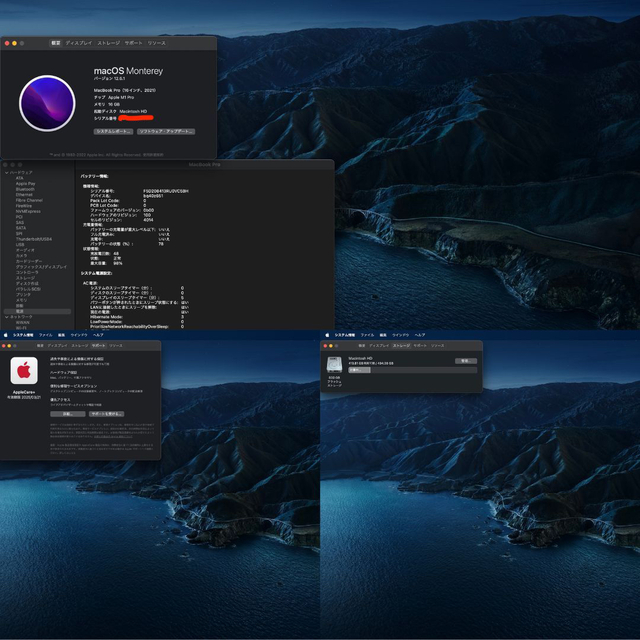Select ストレージ tab in macOS Monterey window

click(109, 43)
